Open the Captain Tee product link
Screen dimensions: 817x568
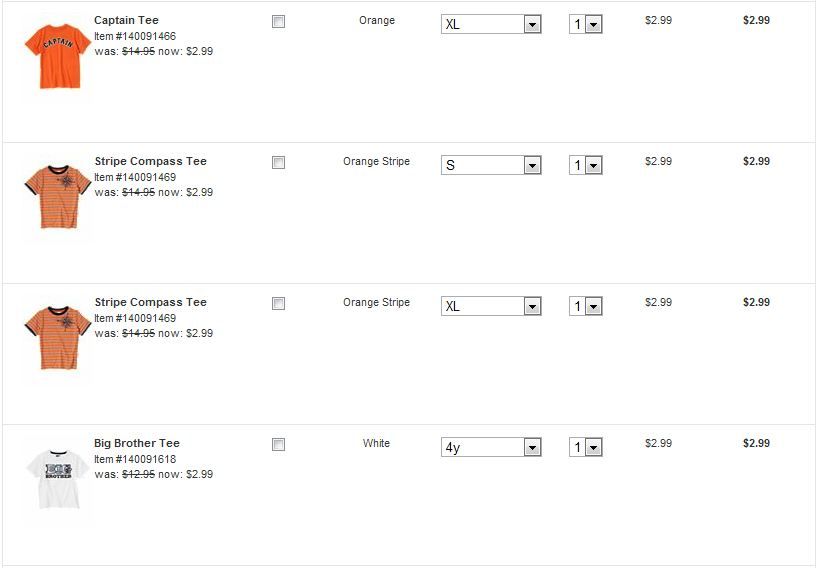126,20
